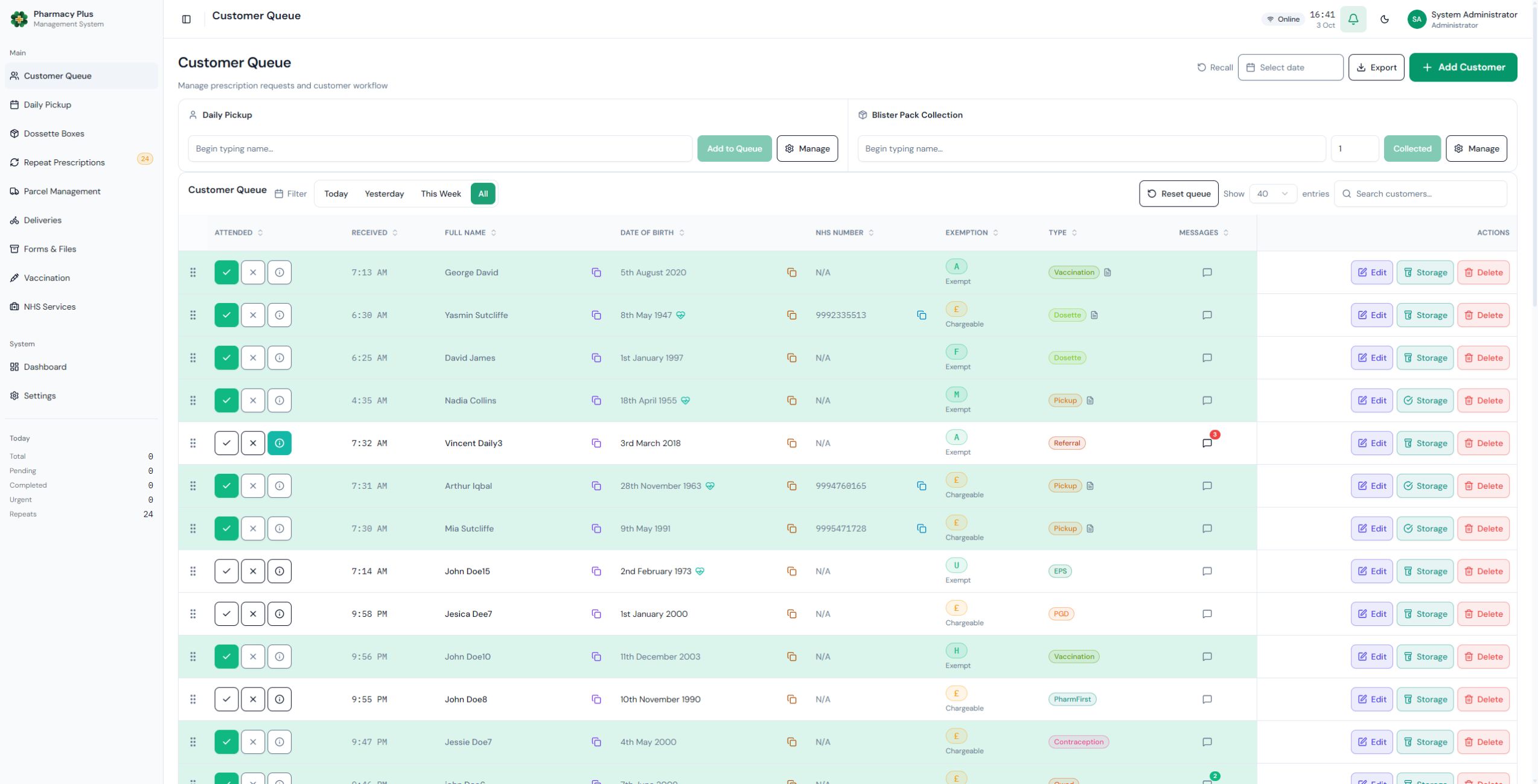Open George David's message icon
Screen dimensions: 1538x784
pos(1207,273)
